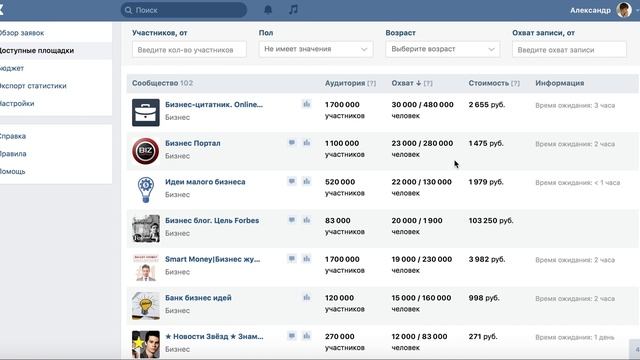Open comment icon for Идеи малого бизнеса
640x360 pixels.
click(x=291, y=181)
